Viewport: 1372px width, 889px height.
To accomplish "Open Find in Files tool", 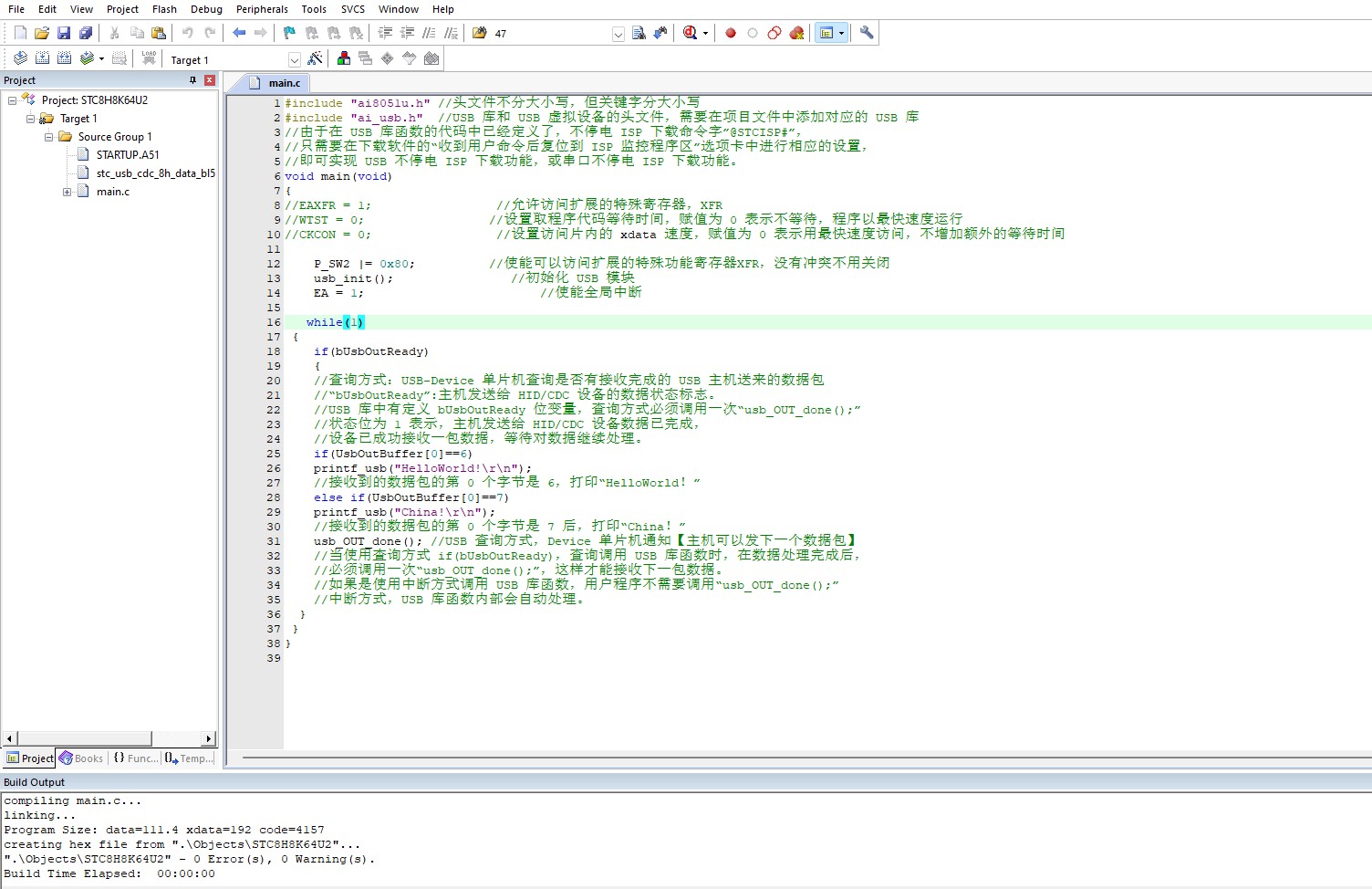I will pos(480,33).
